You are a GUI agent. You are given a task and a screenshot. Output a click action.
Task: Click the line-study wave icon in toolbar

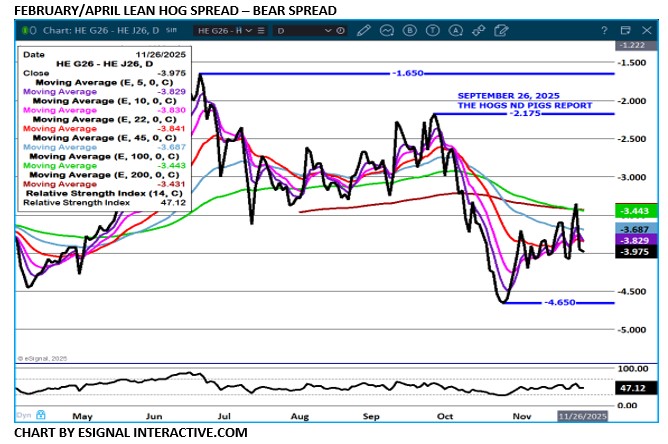click(x=386, y=32)
